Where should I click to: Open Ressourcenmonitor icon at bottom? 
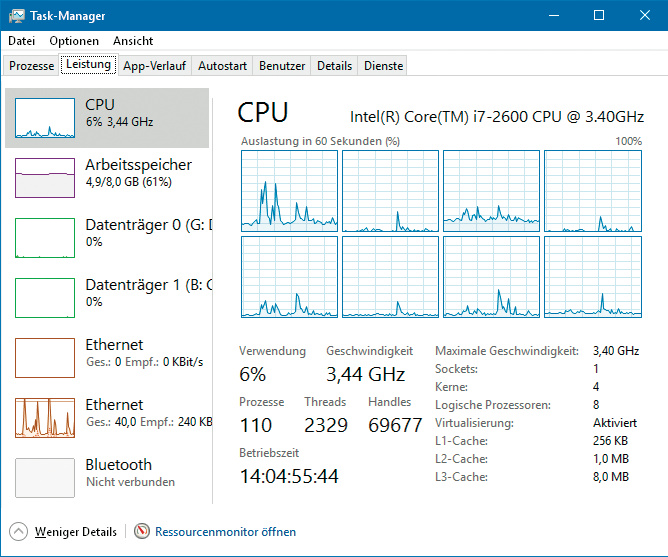point(142,532)
